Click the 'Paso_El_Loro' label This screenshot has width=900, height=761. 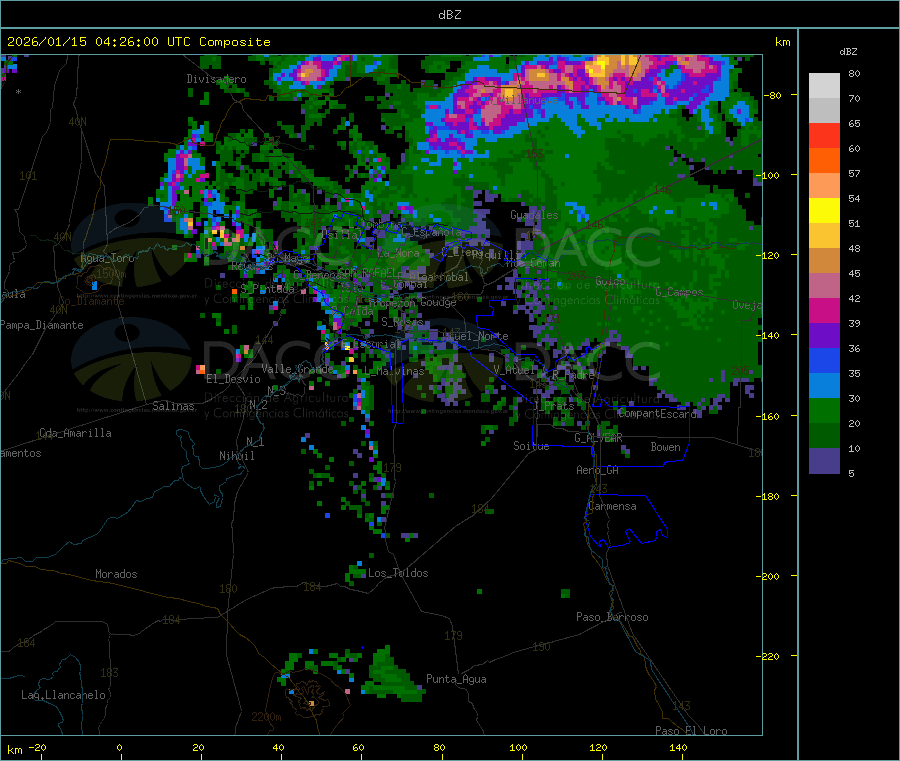(691, 731)
